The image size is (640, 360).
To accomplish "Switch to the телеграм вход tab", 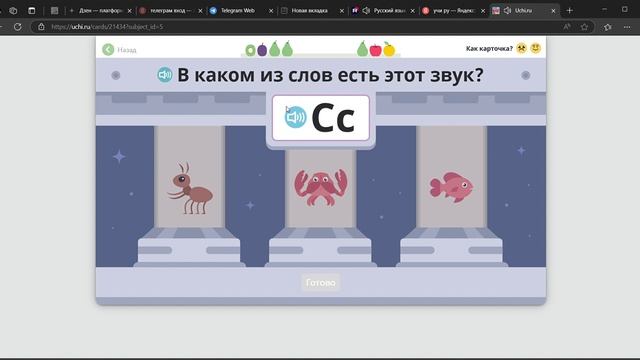I will point(171,11).
